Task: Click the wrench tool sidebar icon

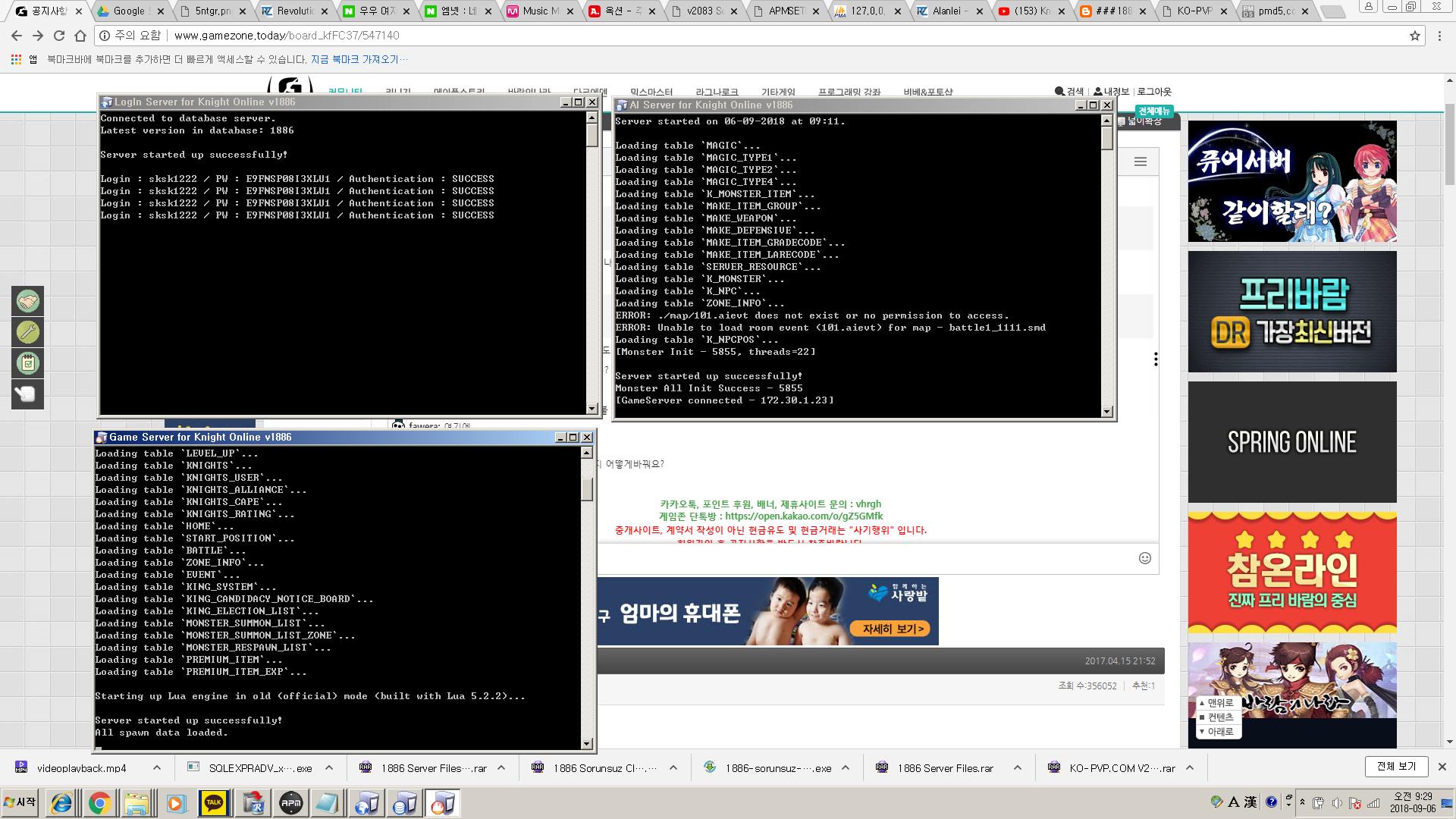Action: [x=27, y=332]
